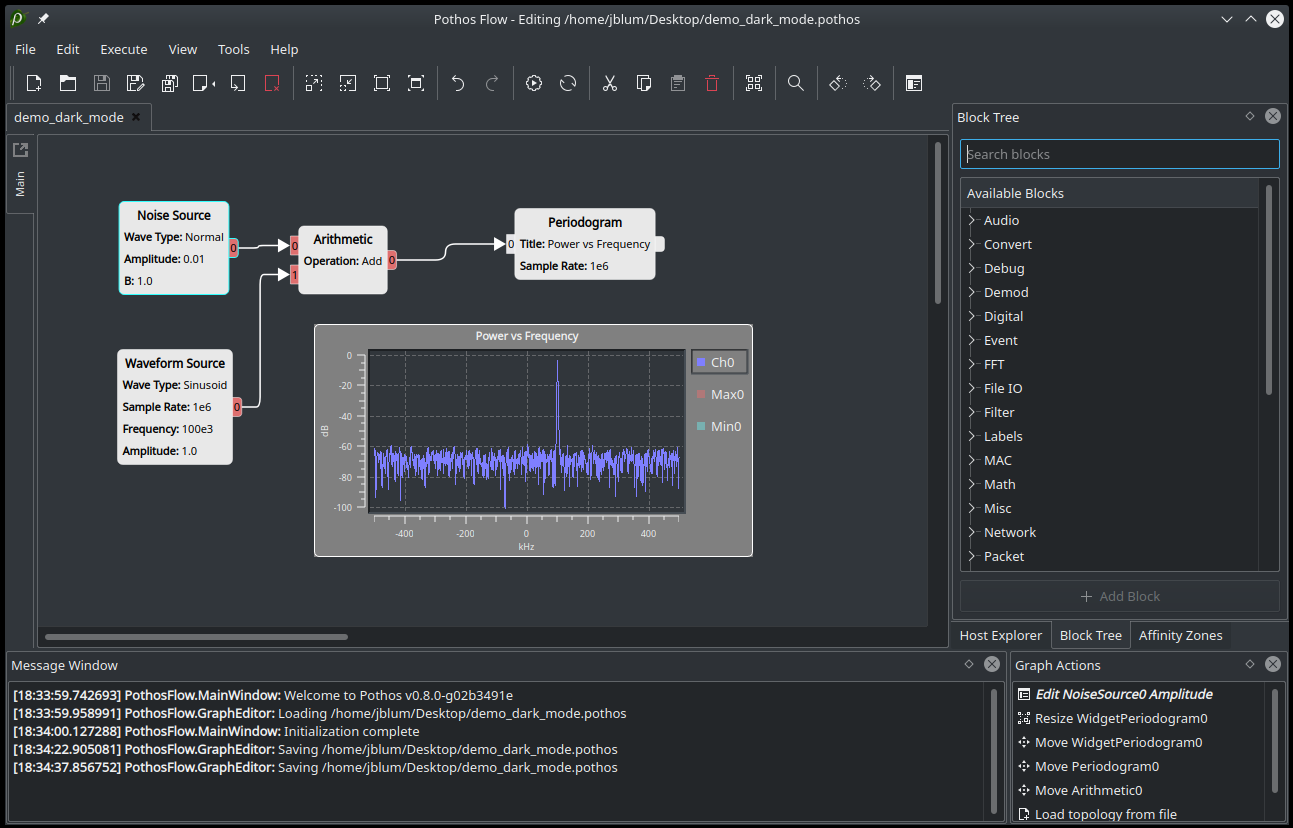Click the full-screen view toolbar icon
Screen dimensions: 1293x828
click(x=416, y=83)
